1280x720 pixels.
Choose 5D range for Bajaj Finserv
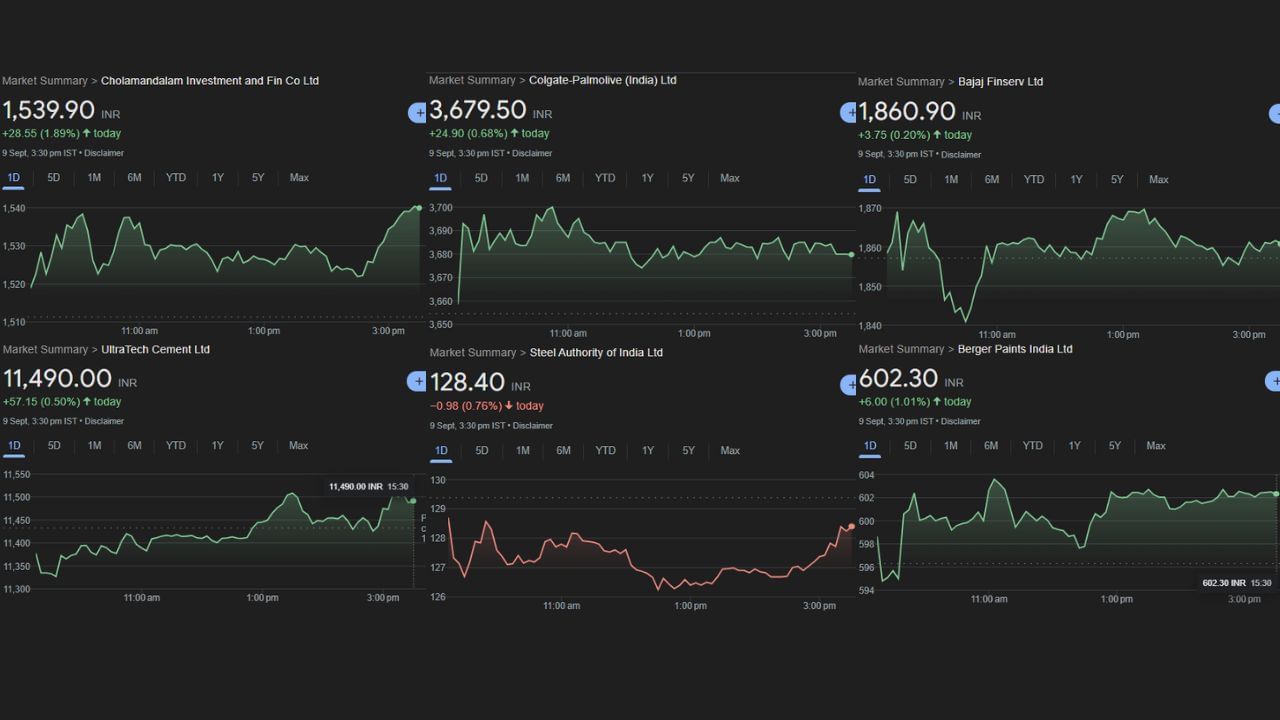[910, 180]
